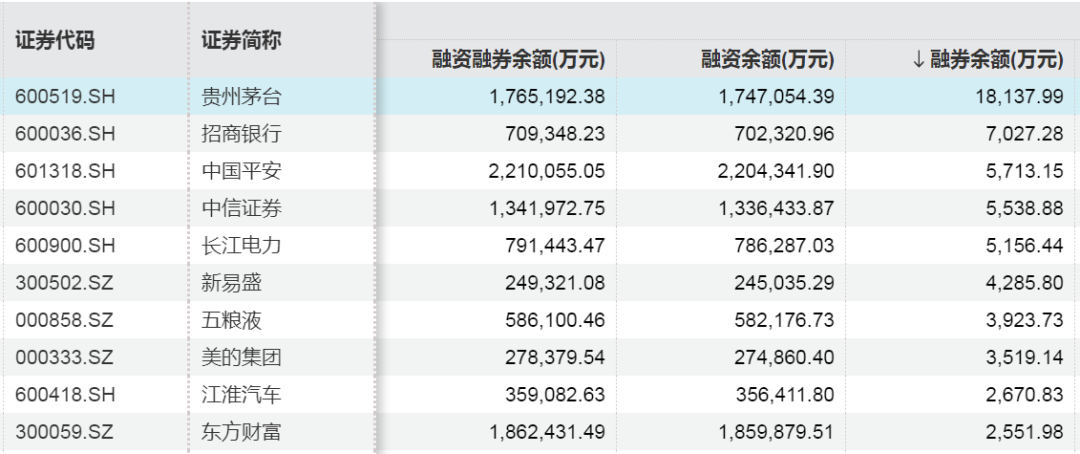Select the 新易盛 stock entry
The width and height of the screenshot is (1080, 454).
(x=232, y=282)
